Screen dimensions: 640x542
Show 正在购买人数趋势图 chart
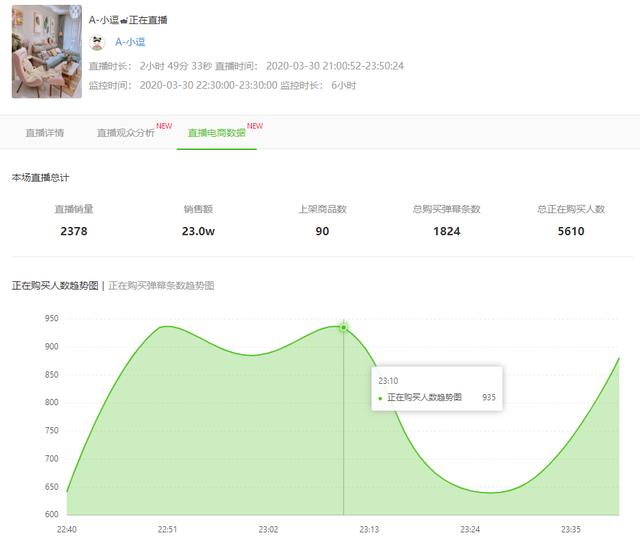(x=55, y=286)
